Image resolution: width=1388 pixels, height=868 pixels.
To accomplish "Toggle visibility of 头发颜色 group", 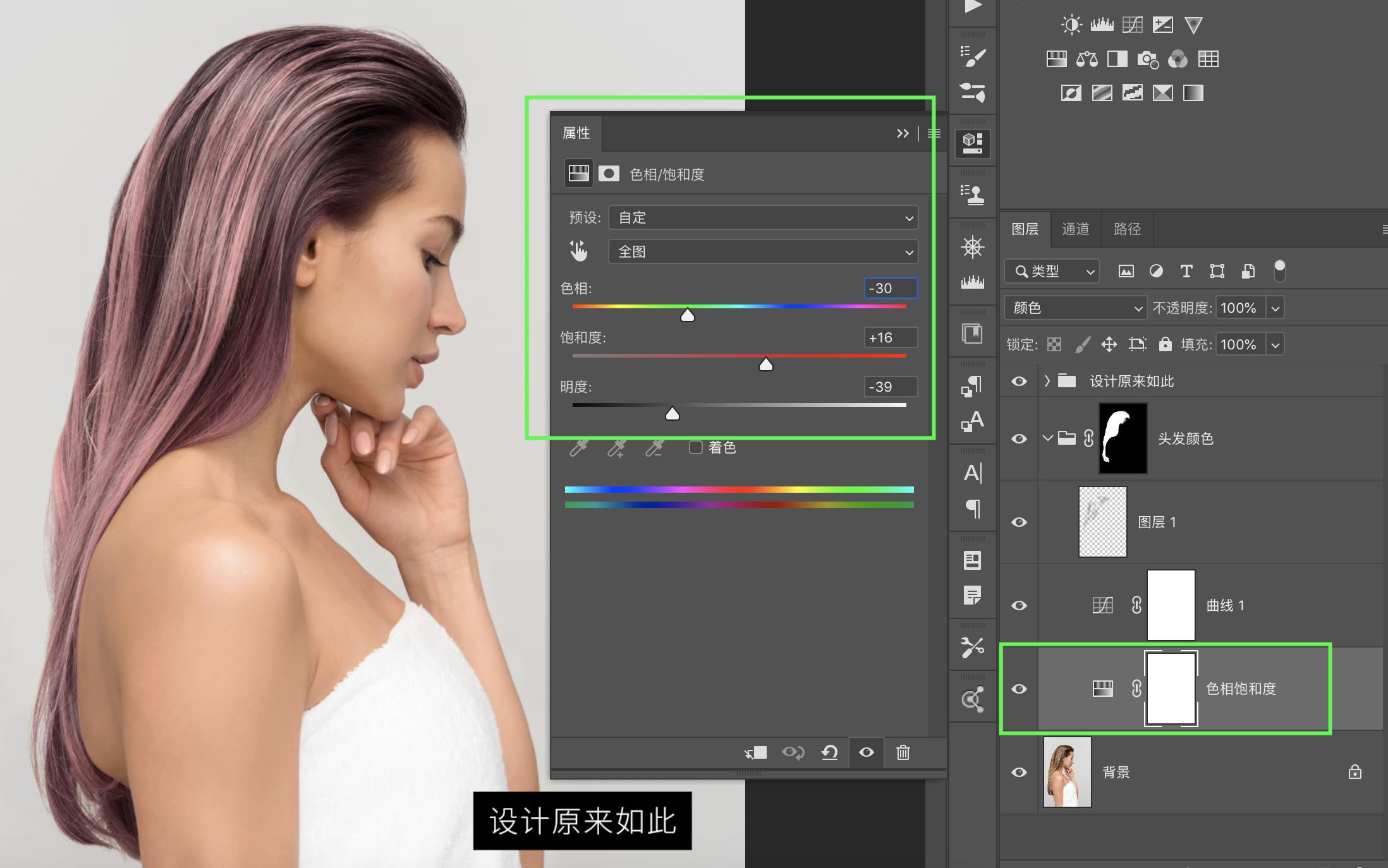I will 1019,439.
